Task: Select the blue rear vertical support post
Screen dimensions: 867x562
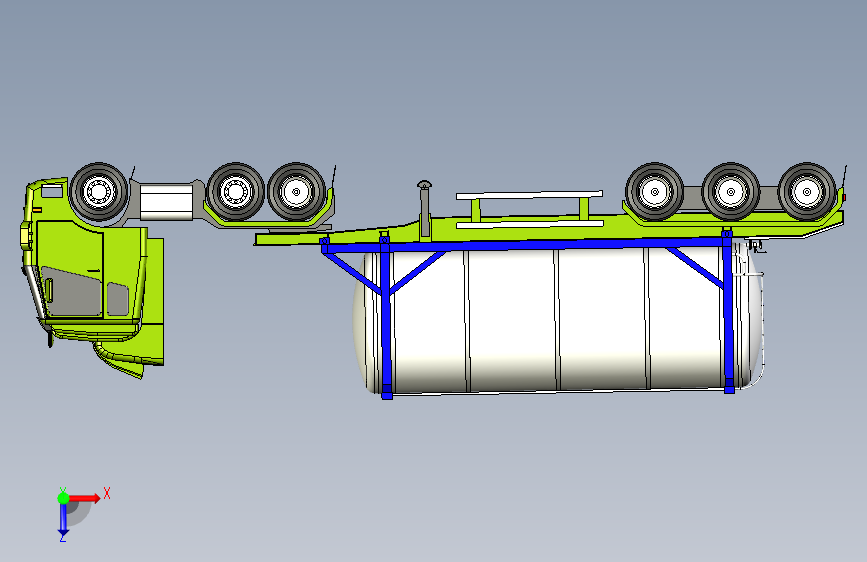Action: coord(728,313)
